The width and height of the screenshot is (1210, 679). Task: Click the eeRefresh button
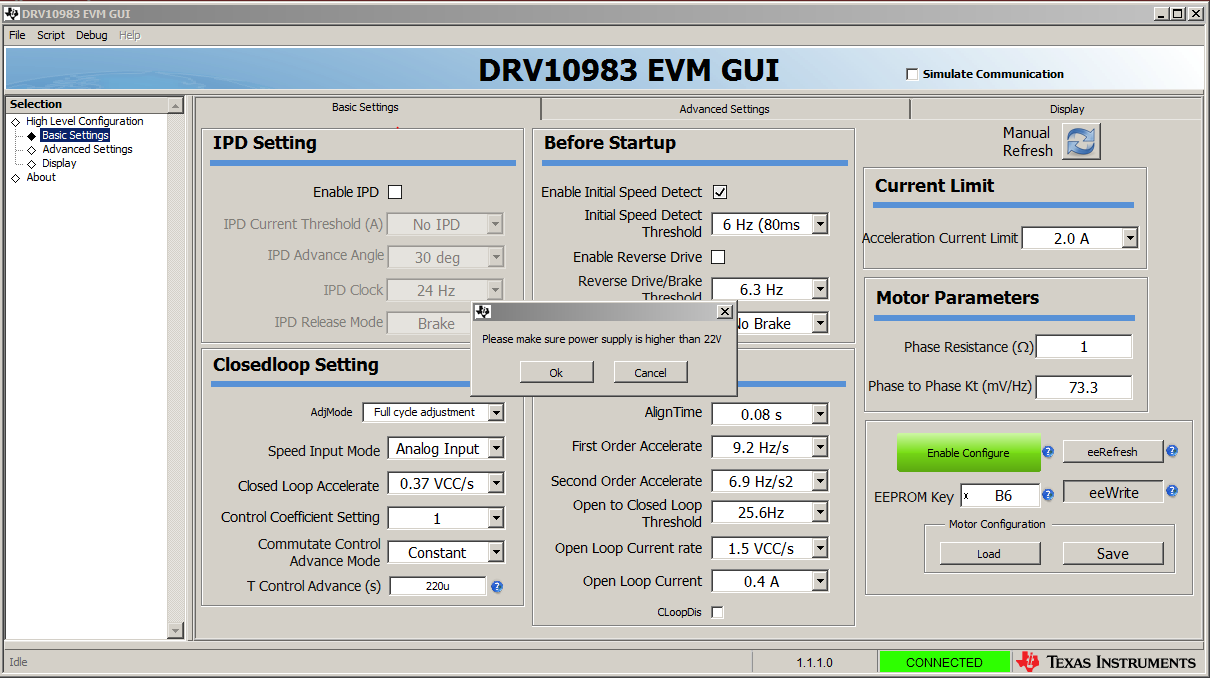tap(1113, 451)
